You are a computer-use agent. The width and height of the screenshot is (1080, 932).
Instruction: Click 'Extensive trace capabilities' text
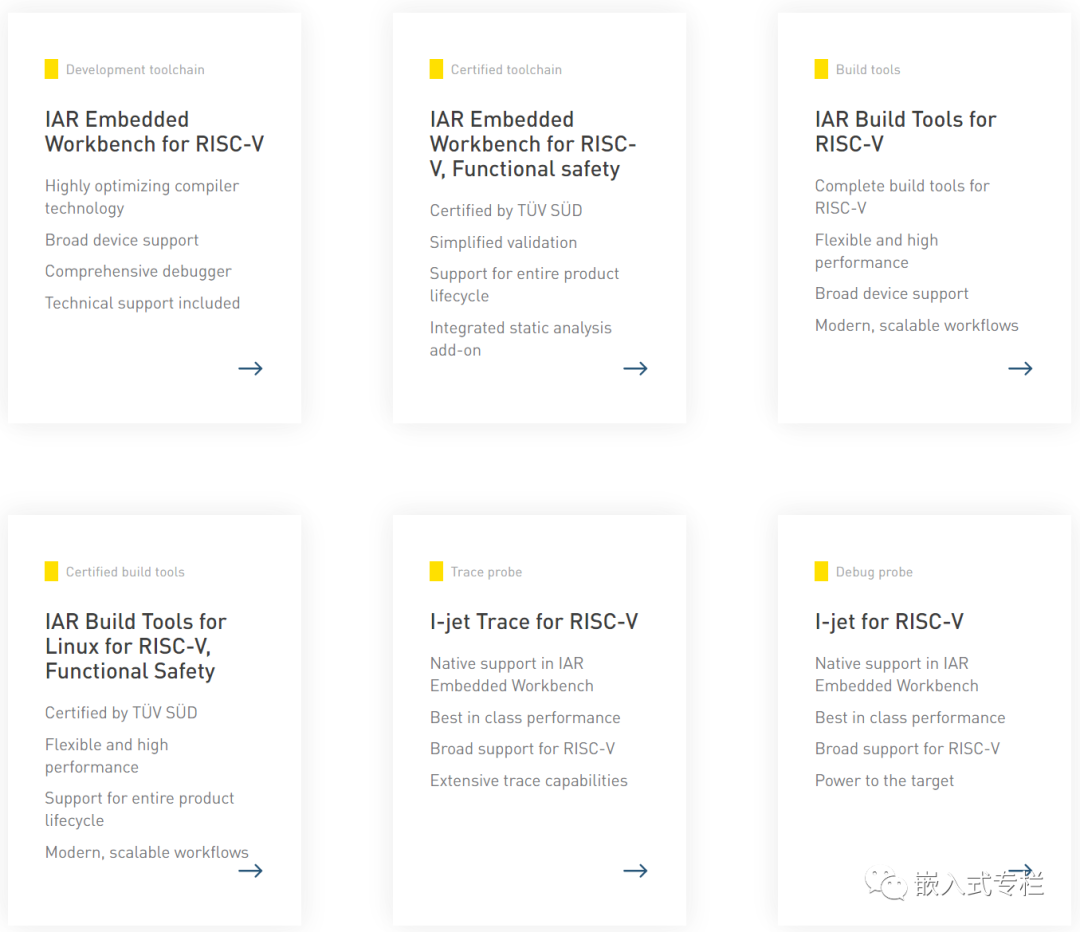coord(529,780)
